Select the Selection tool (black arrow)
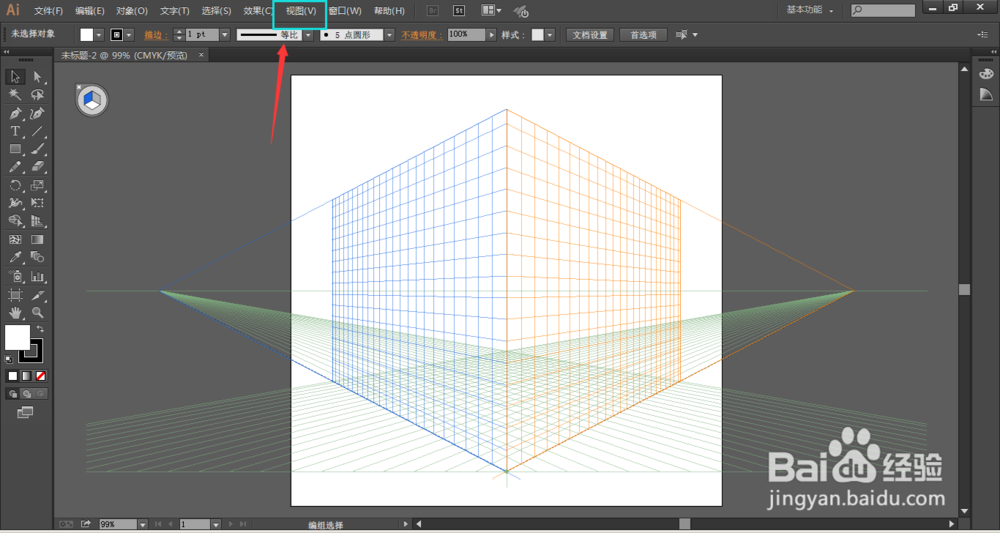Viewport: 1000px width, 533px height. 15,77
